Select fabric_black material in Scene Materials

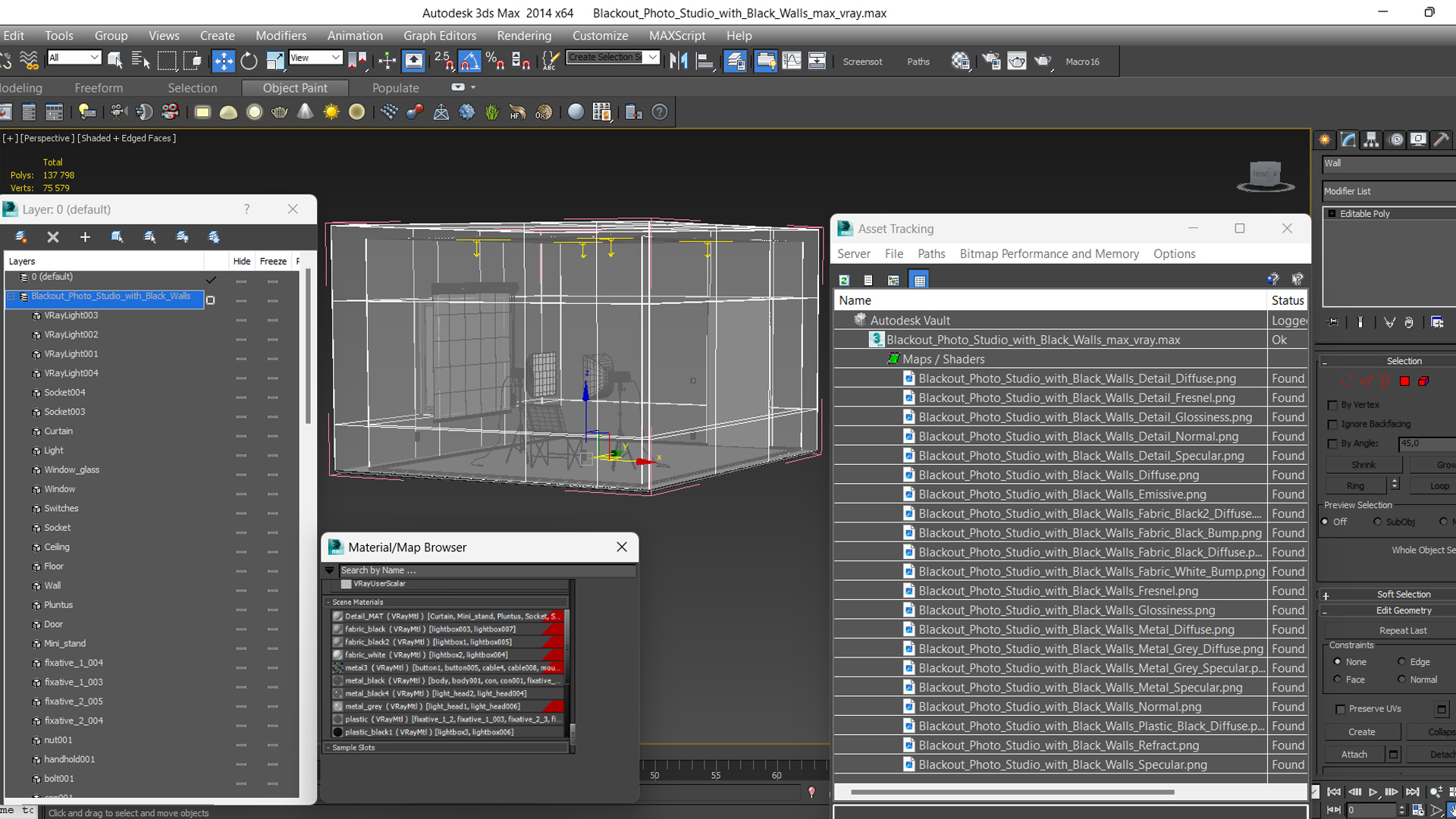click(x=448, y=629)
